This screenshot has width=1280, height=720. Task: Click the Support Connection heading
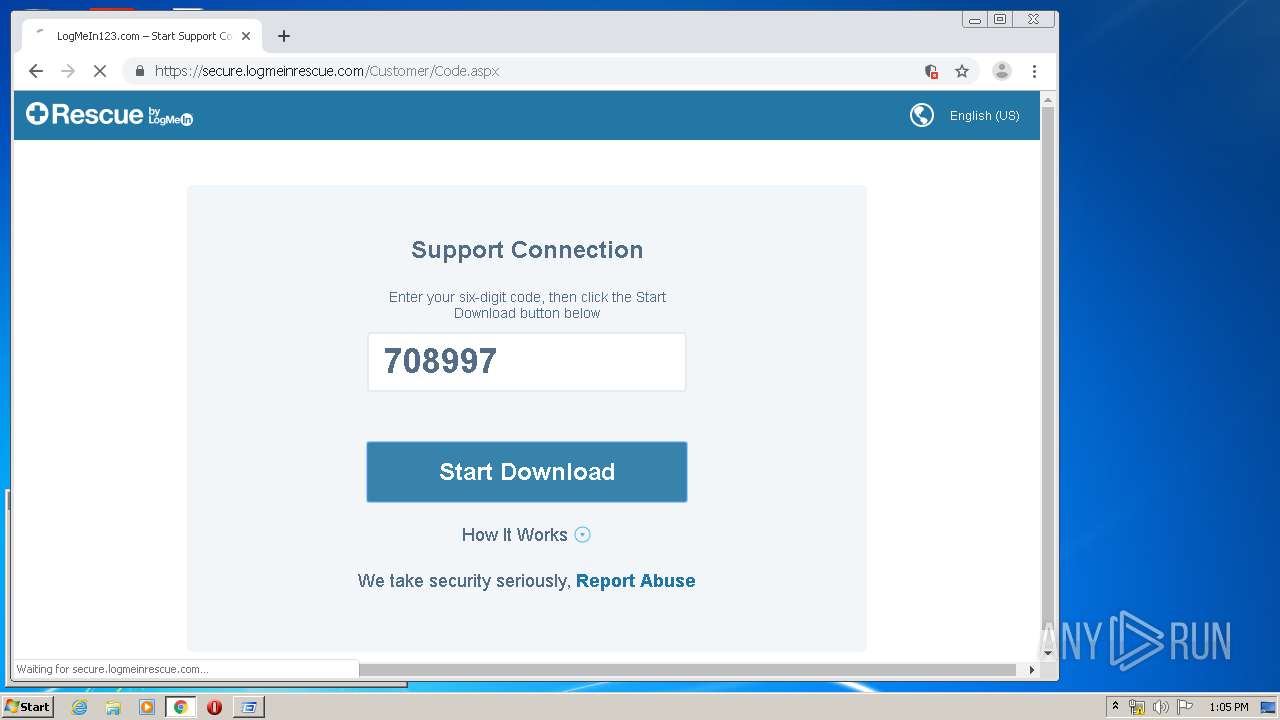tap(527, 250)
